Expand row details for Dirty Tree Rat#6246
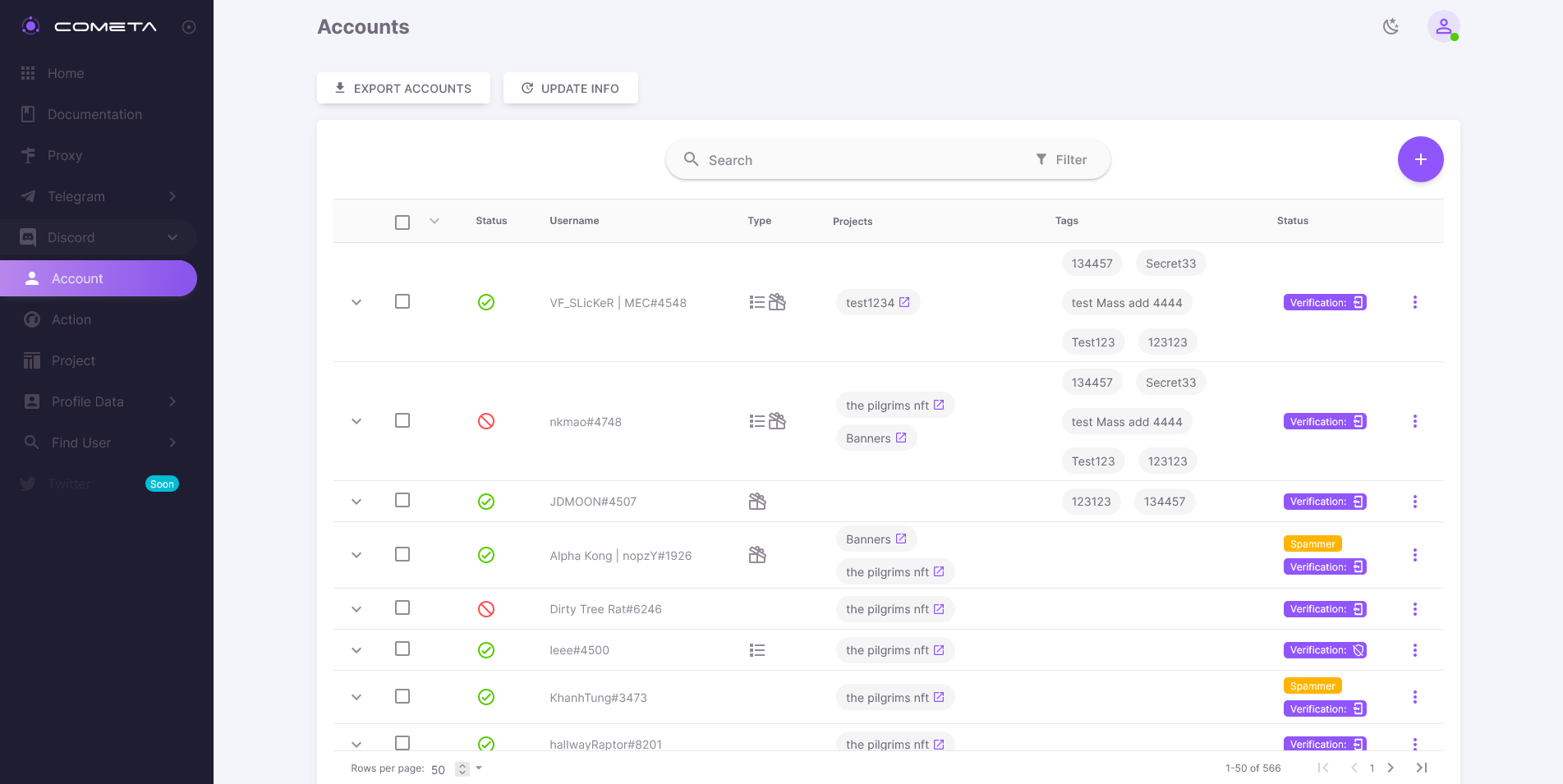Image resolution: width=1563 pixels, height=784 pixels. click(356, 609)
